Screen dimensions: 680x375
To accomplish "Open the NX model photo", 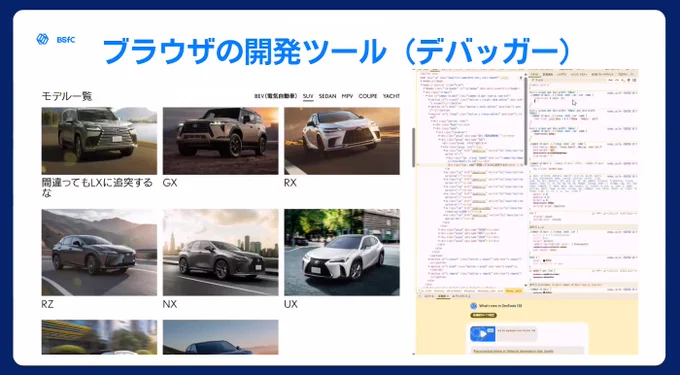I will (x=220, y=252).
